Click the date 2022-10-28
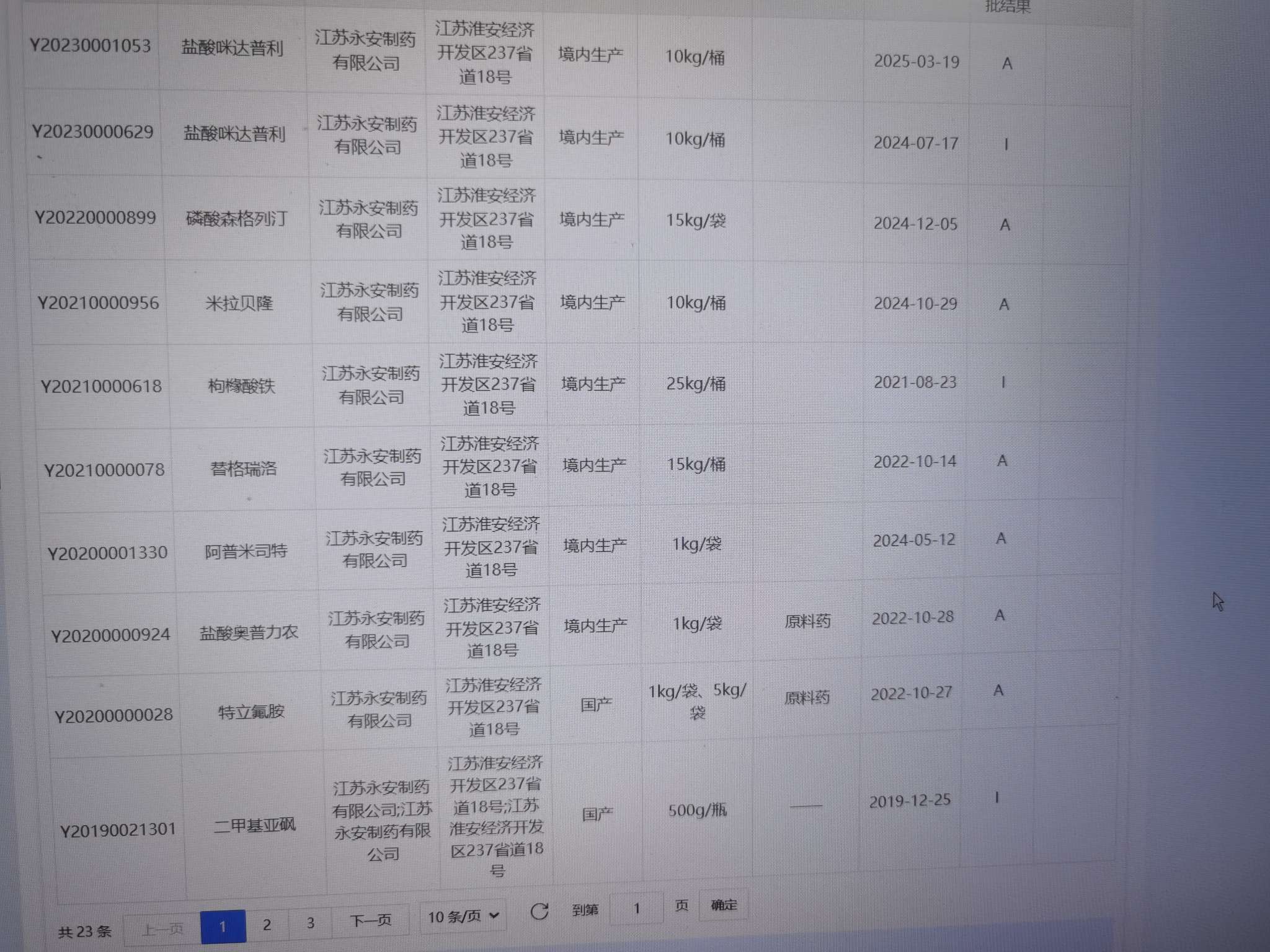 913,618
